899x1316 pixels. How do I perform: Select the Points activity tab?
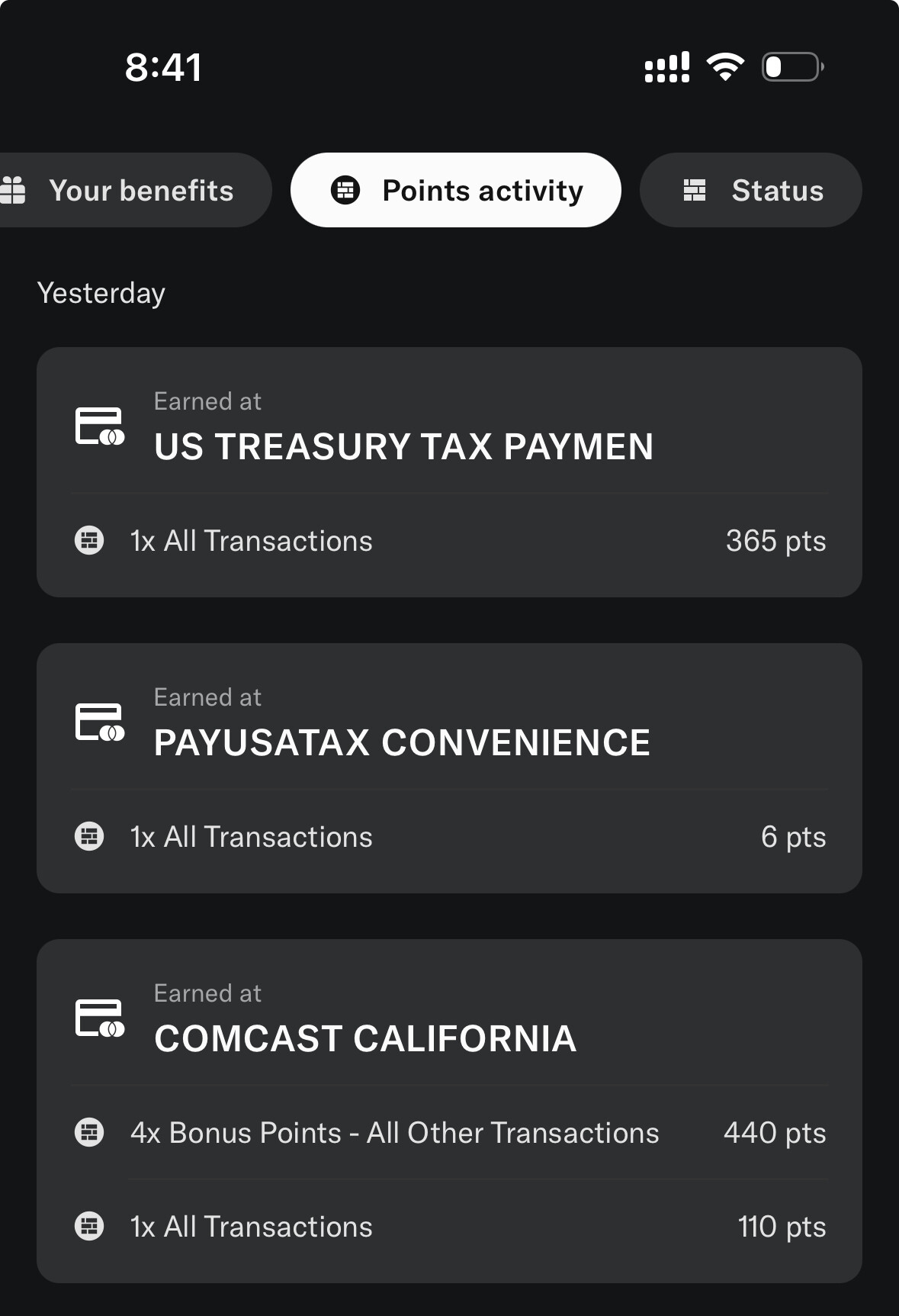click(x=456, y=190)
